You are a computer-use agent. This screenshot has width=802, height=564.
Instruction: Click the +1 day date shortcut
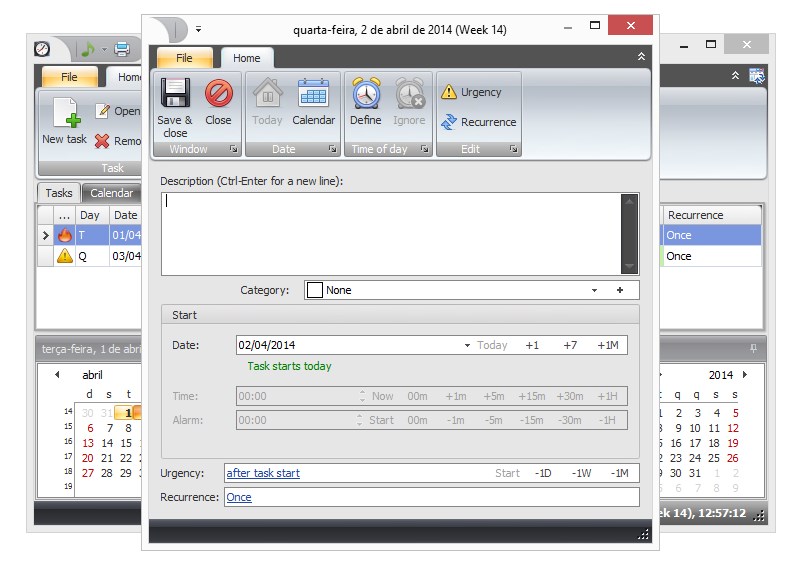532,345
